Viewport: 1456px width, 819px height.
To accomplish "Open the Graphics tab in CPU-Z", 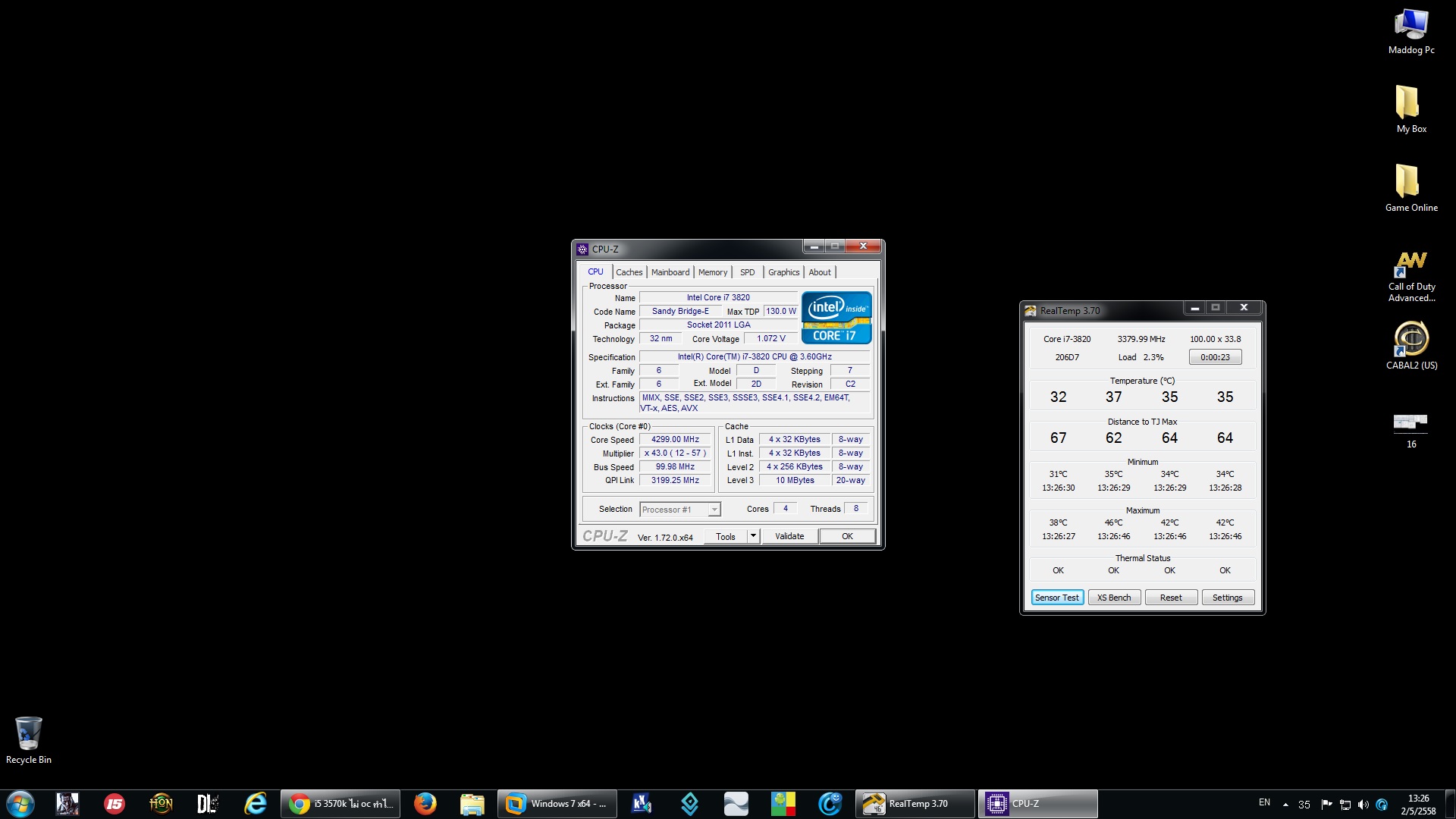I will [783, 272].
